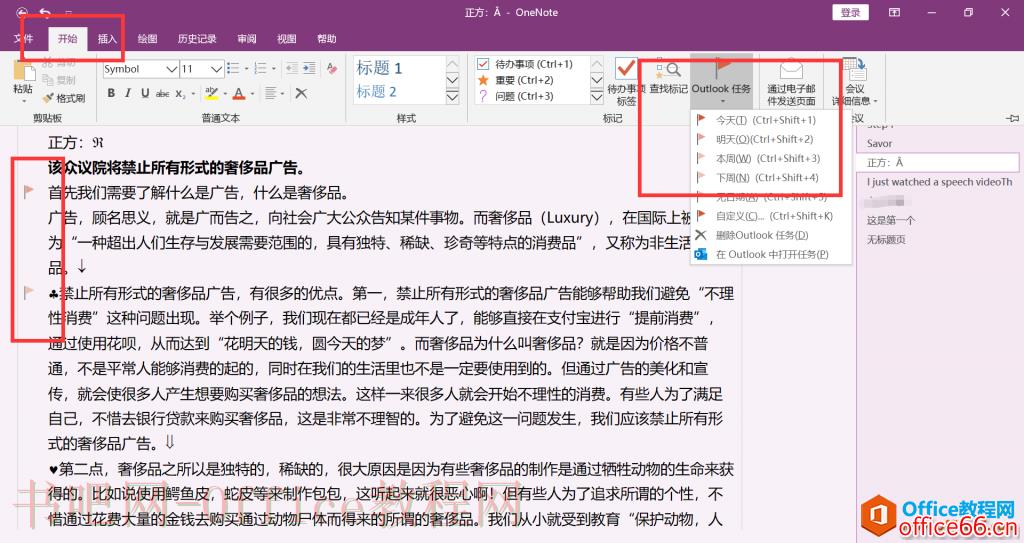Open the 文件 tab
This screenshot has width=1024, height=543.
[x=24, y=39]
